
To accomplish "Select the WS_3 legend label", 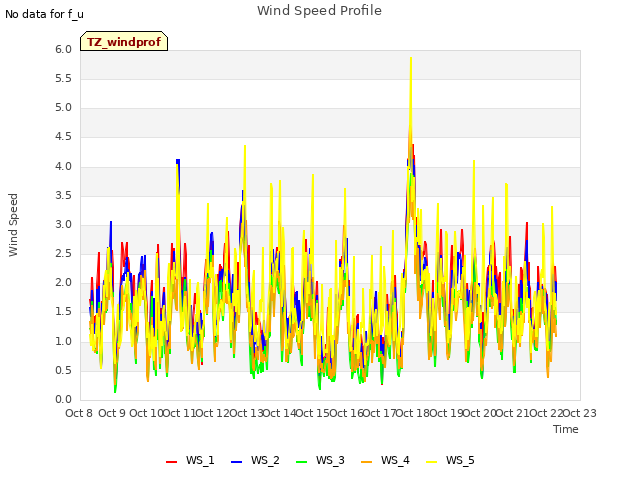I will (330, 460).
